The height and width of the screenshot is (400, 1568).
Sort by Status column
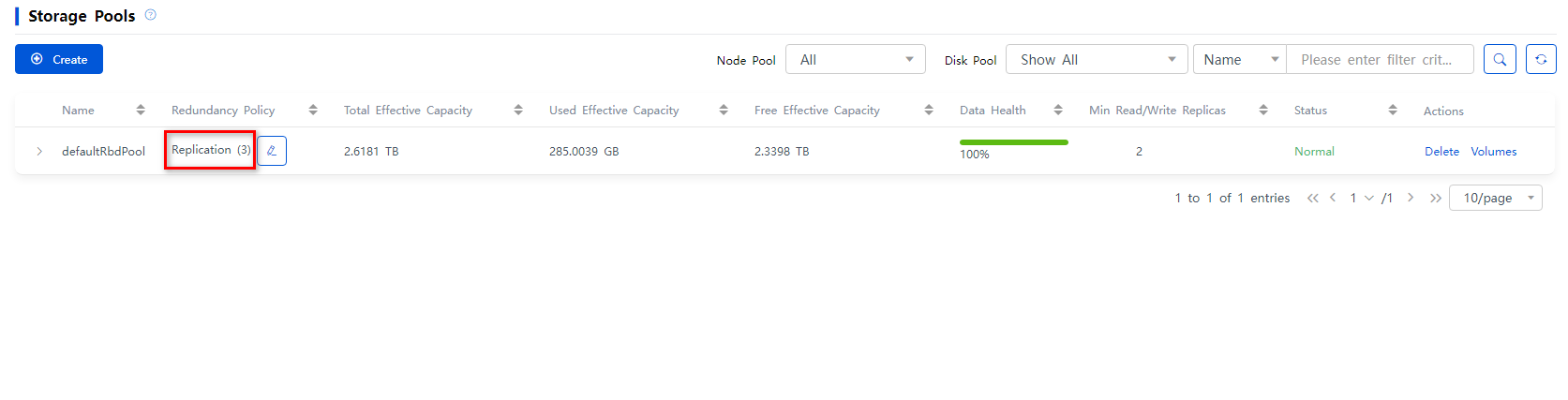[x=1393, y=110]
